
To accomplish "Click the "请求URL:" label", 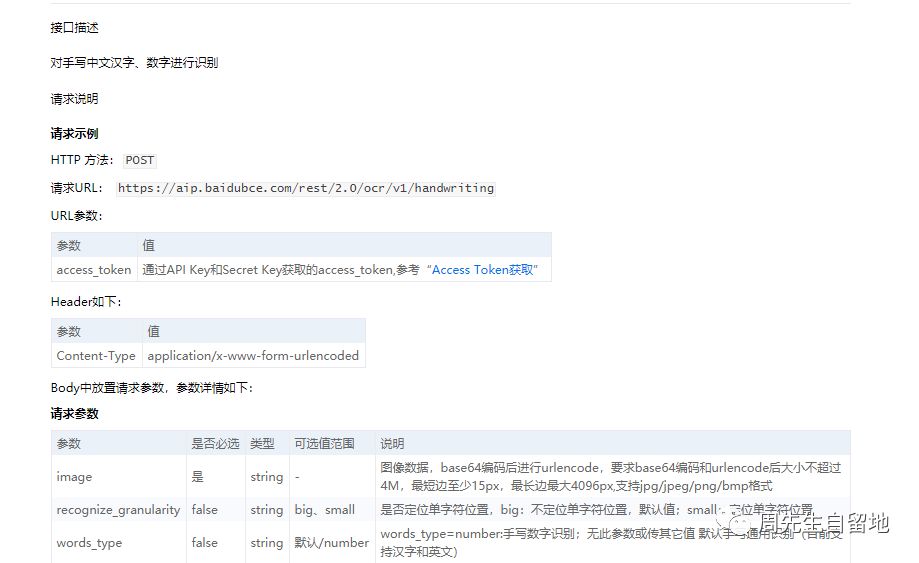I will click(x=77, y=188).
